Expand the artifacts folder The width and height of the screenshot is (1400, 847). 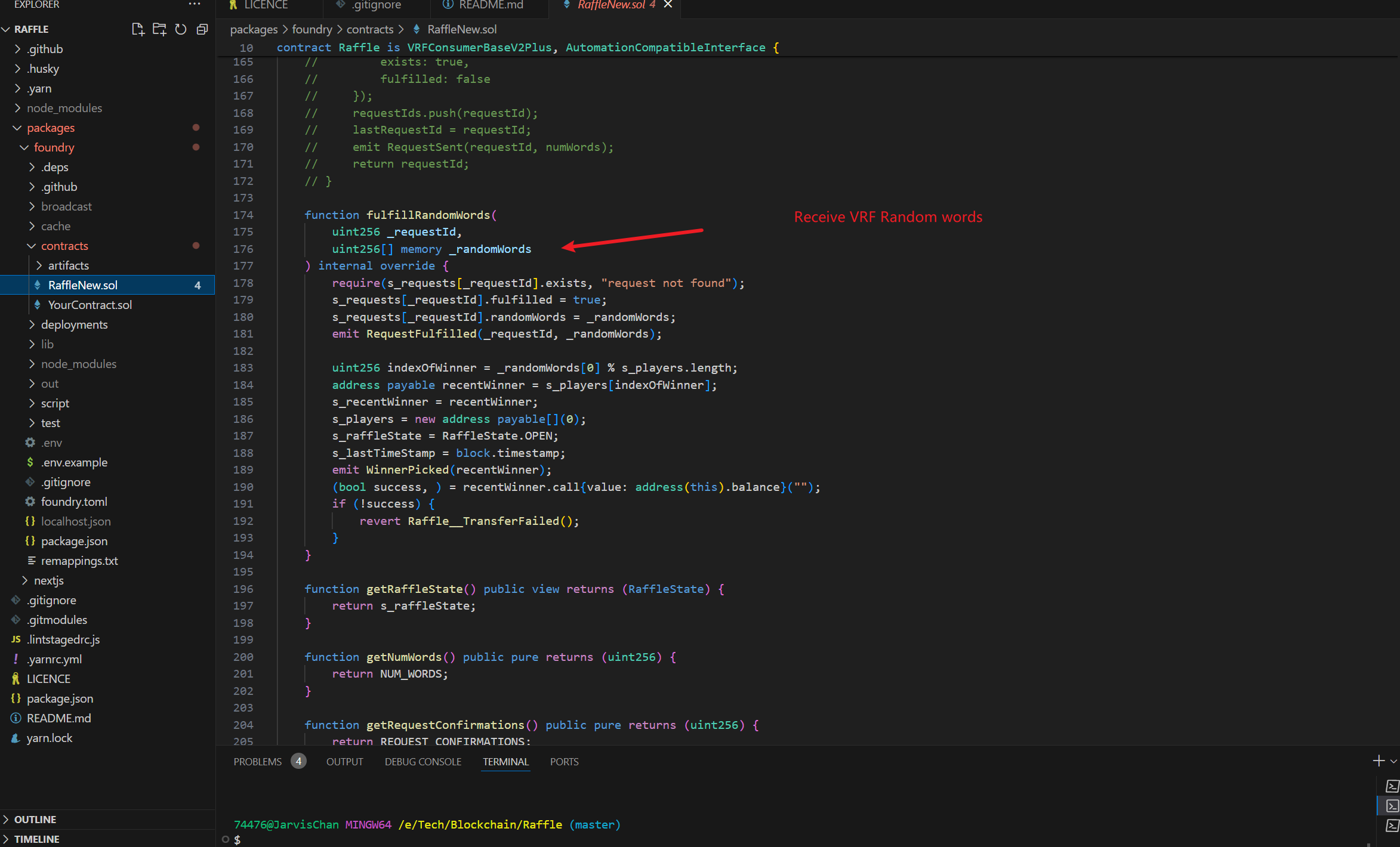[x=107, y=265]
